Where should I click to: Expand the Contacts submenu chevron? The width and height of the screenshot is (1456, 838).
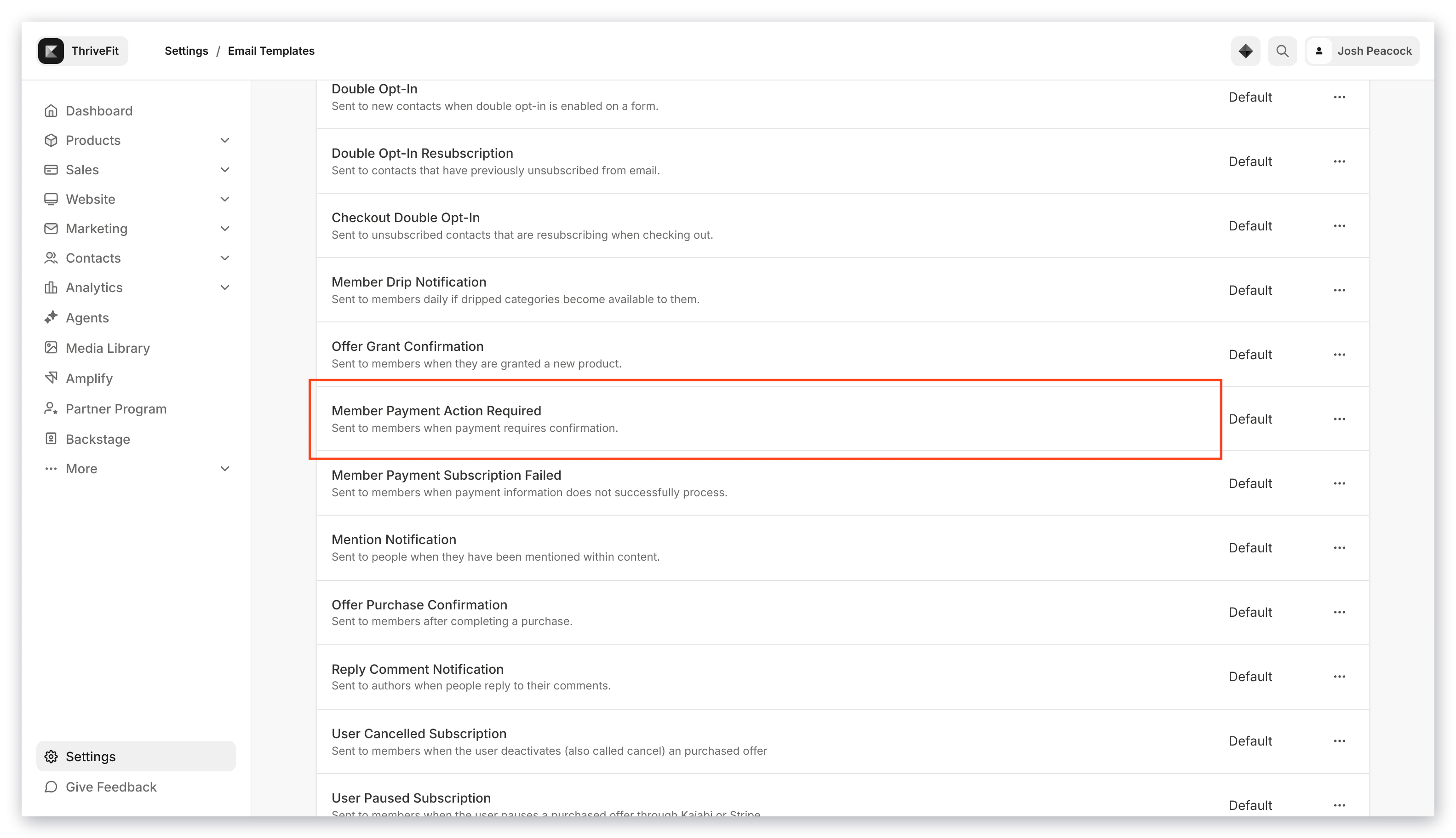(225, 257)
